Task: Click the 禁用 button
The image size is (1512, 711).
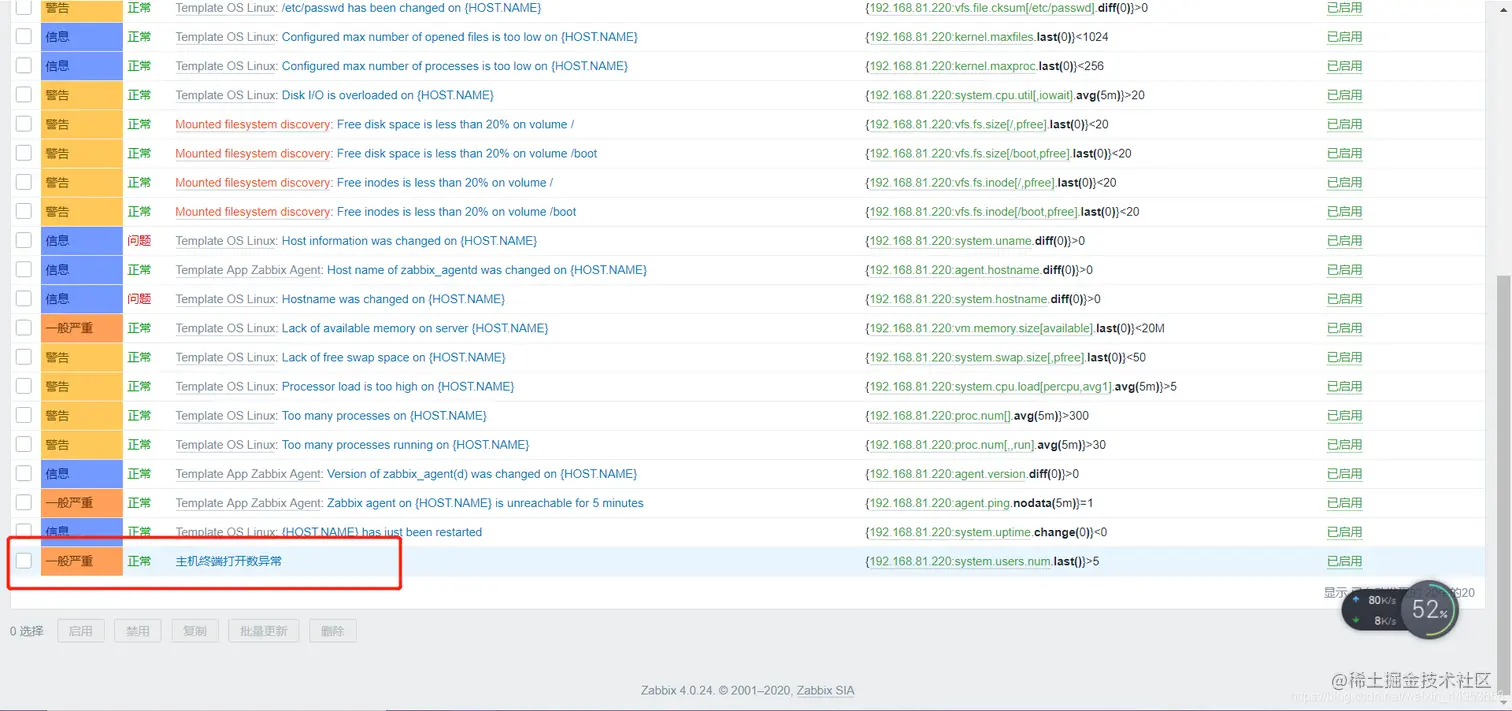Action: pyautogui.click(x=138, y=631)
